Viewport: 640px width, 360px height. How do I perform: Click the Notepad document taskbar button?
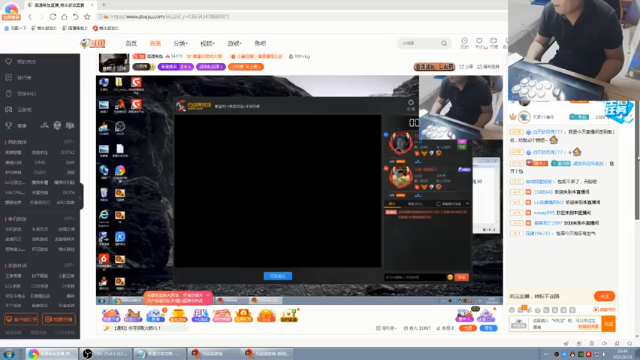point(160,353)
